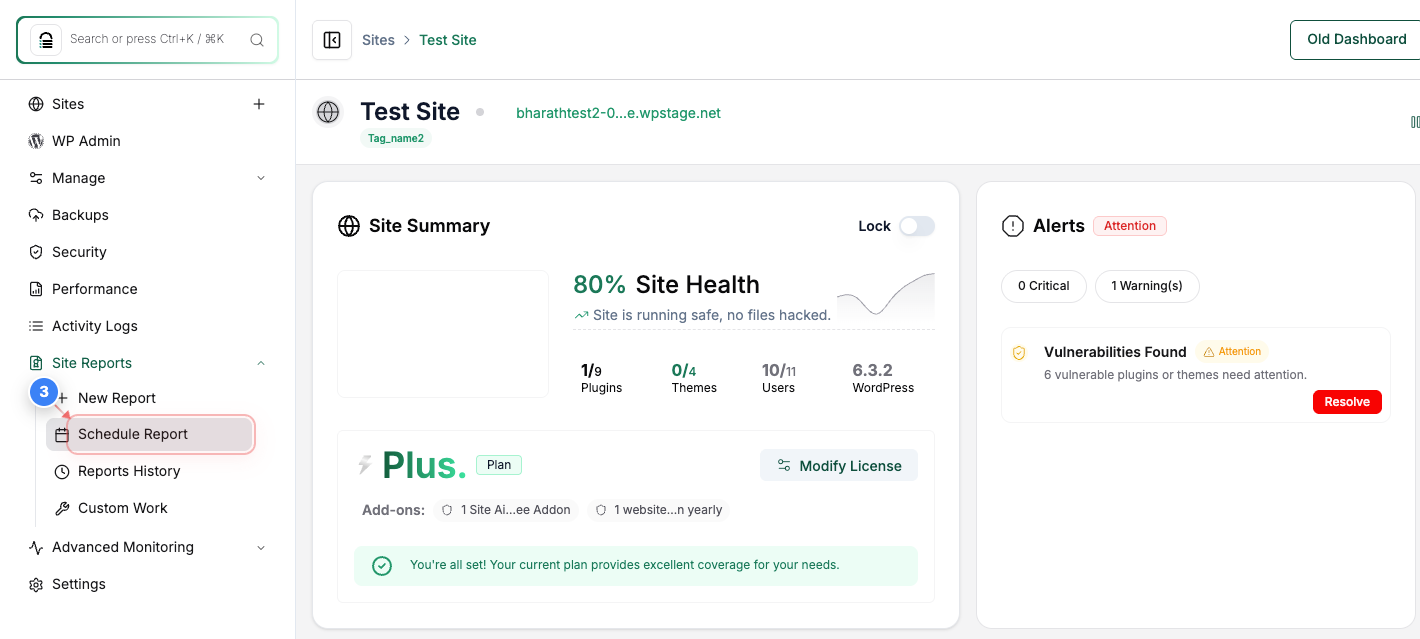Open Themes count 0/4

coord(694,378)
